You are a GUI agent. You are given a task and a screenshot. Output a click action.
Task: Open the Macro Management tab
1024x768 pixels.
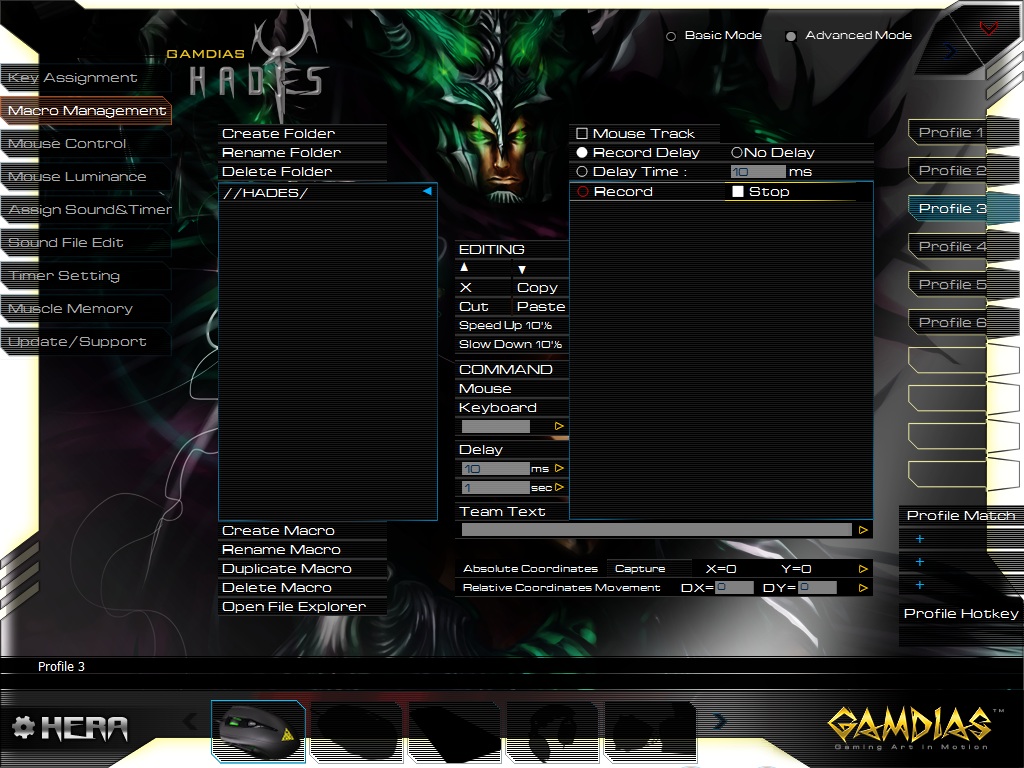pyautogui.click(x=86, y=110)
